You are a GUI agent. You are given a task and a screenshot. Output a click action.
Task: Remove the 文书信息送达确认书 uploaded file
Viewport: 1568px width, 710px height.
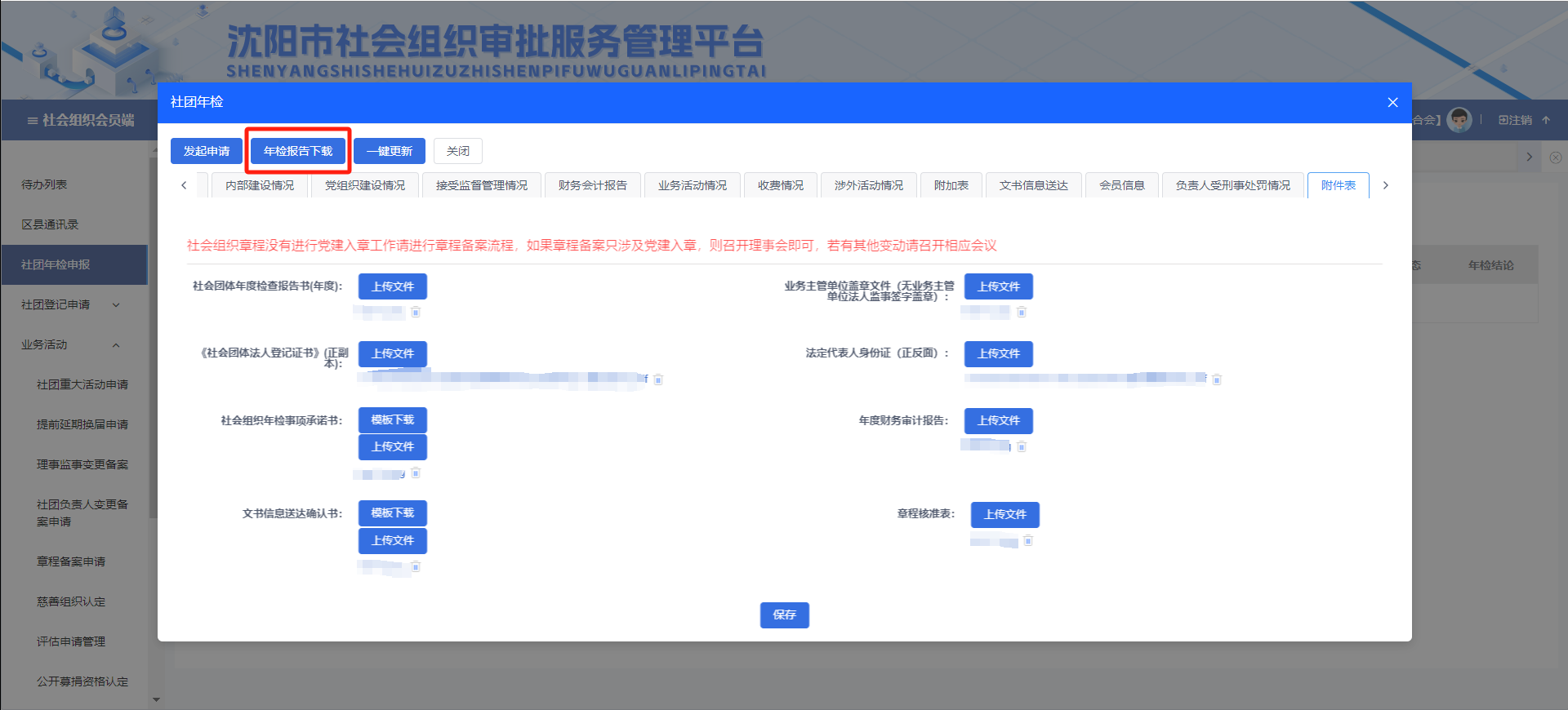click(x=416, y=566)
